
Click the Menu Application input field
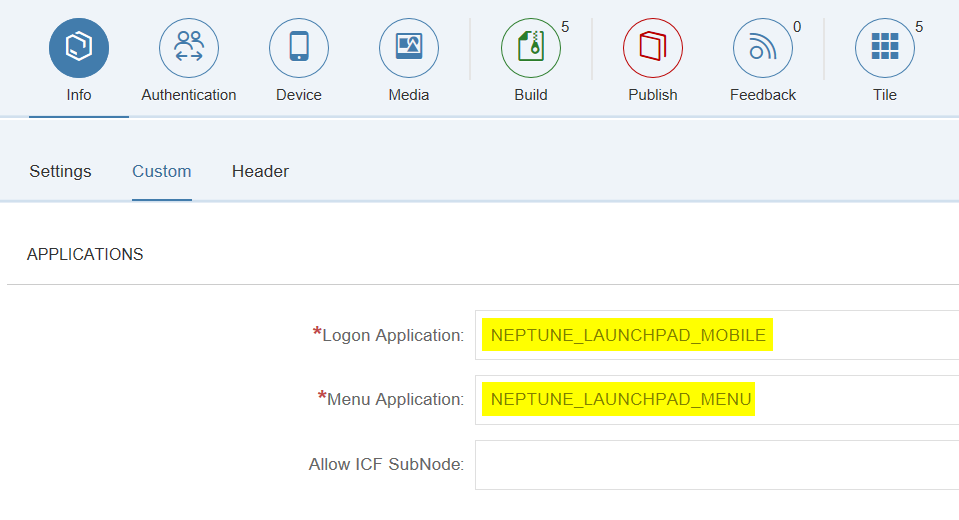pos(717,399)
